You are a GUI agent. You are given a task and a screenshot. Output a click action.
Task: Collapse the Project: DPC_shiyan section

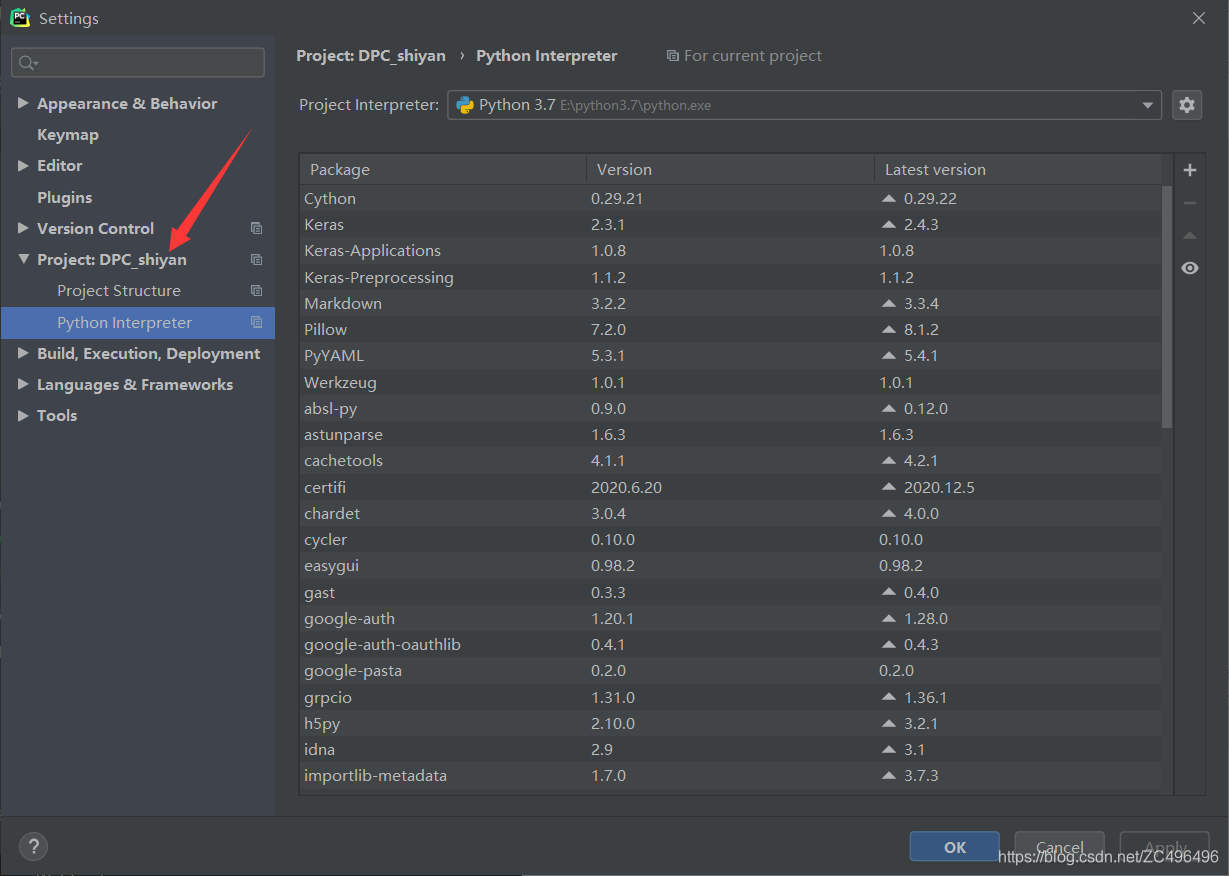click(x=23, y=259)
